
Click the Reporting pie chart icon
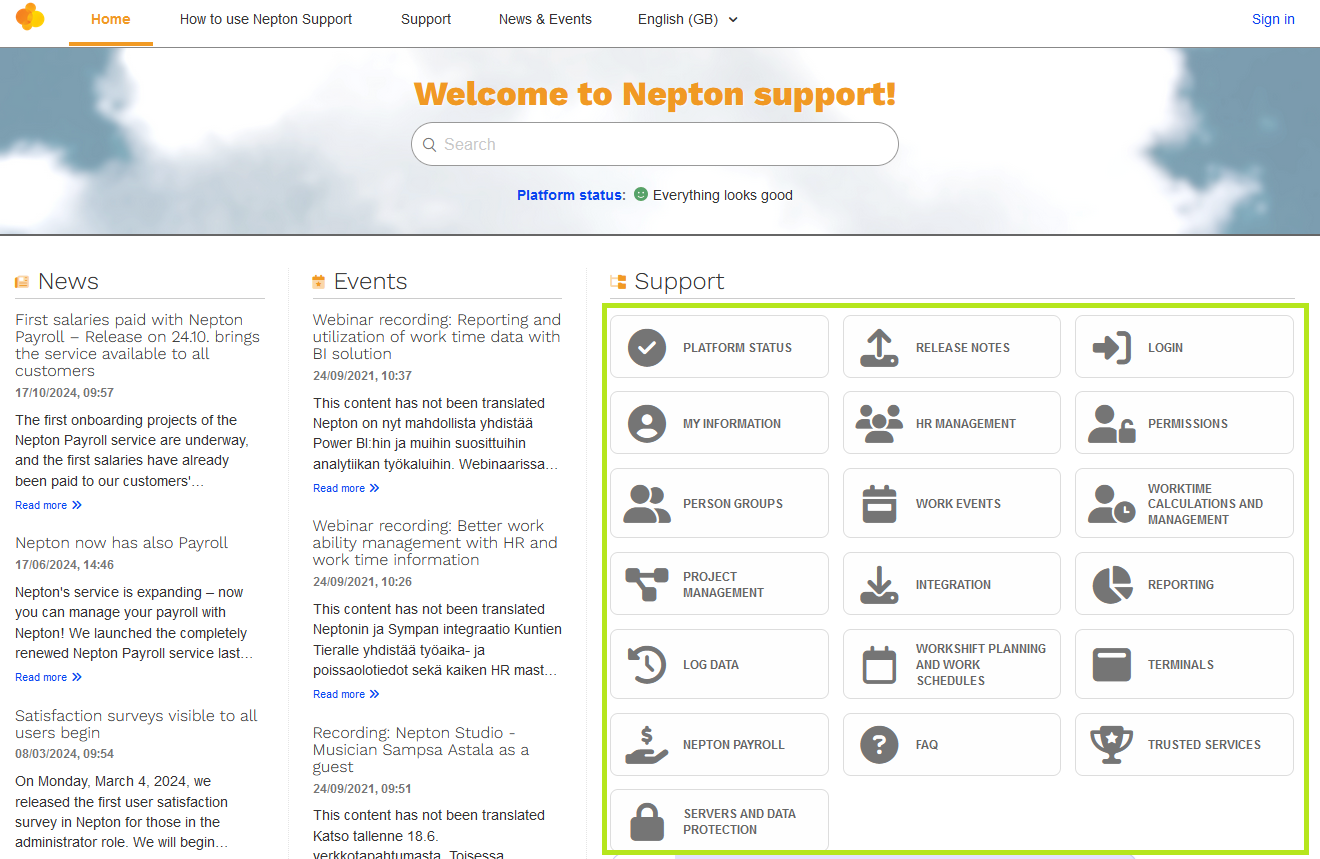(x=1111, y=585)
